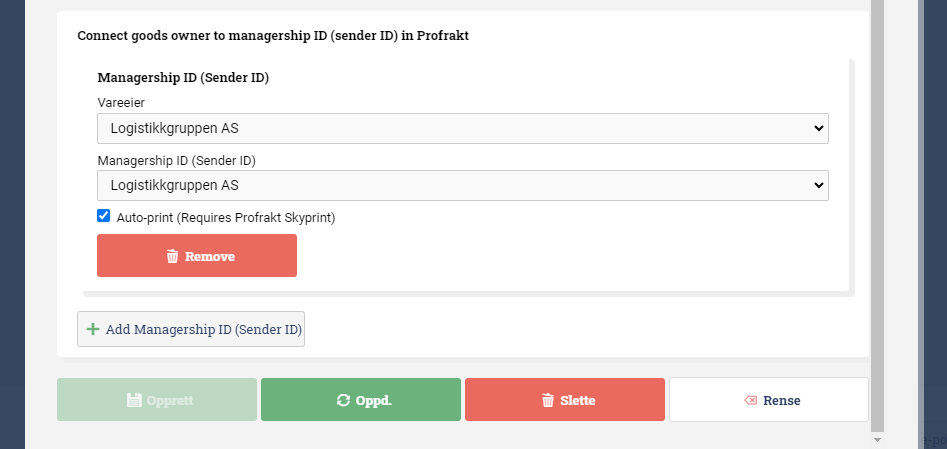The width and height of the screenshot is (947, 449).
Task: Click the Rense clear button label
Action: (x=782, y=400)
